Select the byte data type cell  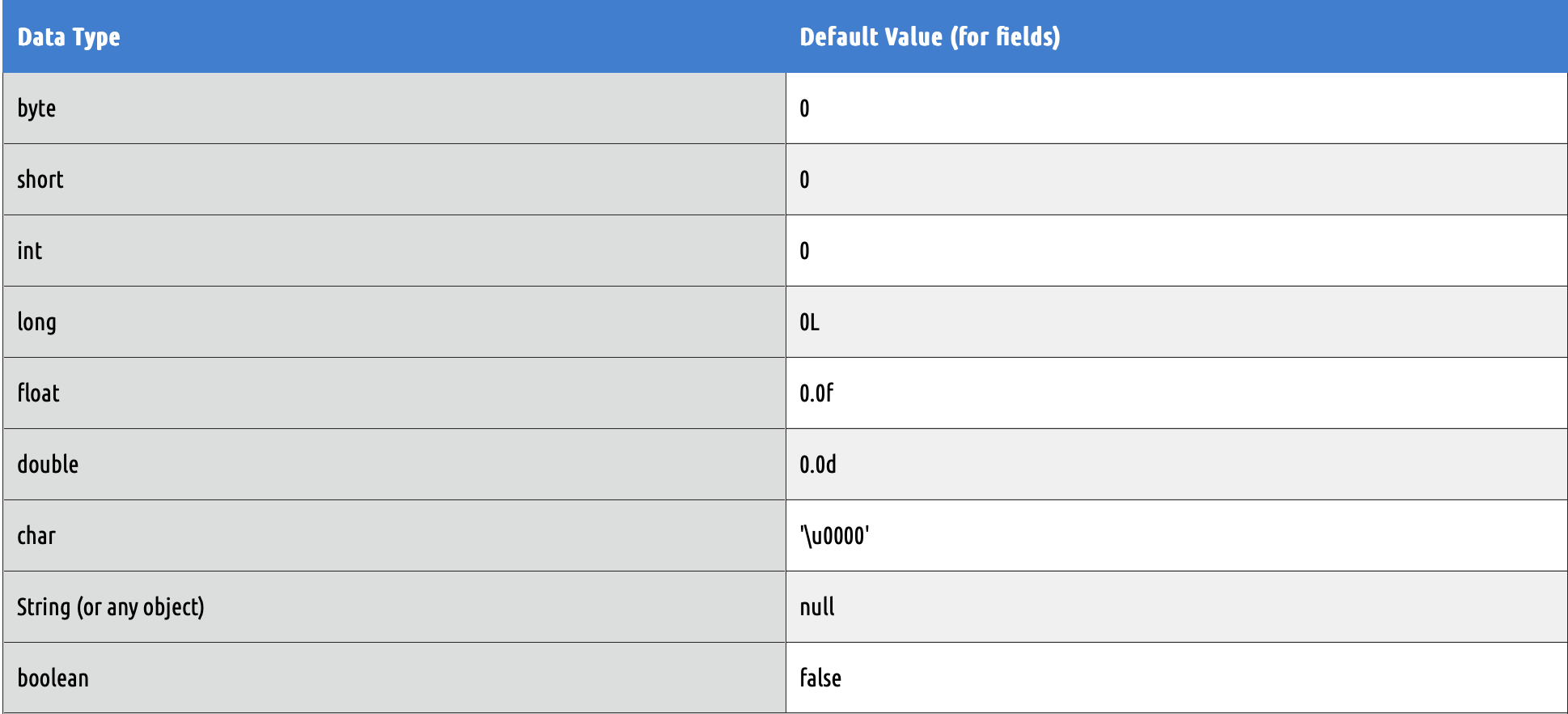coord(394,108)
